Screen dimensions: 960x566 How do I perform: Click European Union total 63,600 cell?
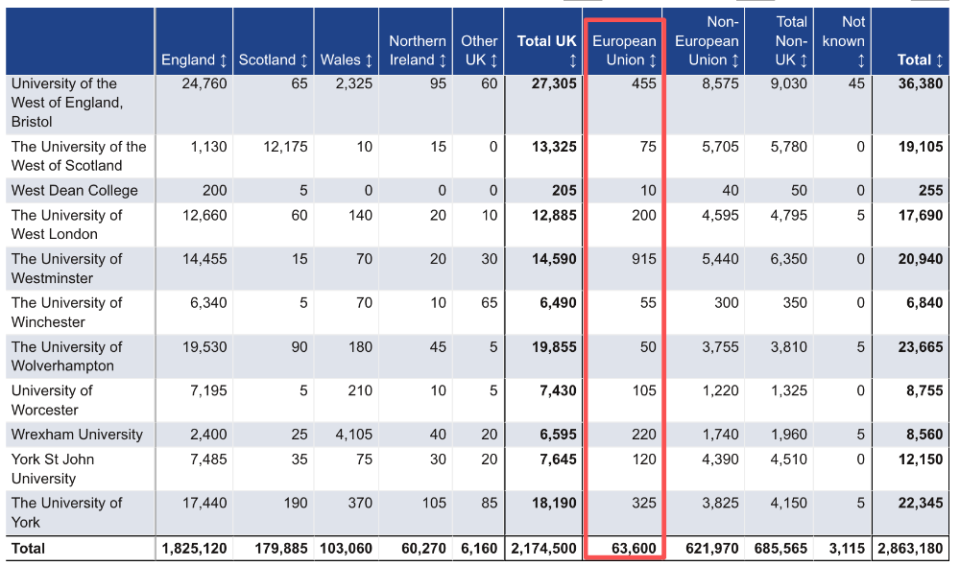click(x=634, y=548)
